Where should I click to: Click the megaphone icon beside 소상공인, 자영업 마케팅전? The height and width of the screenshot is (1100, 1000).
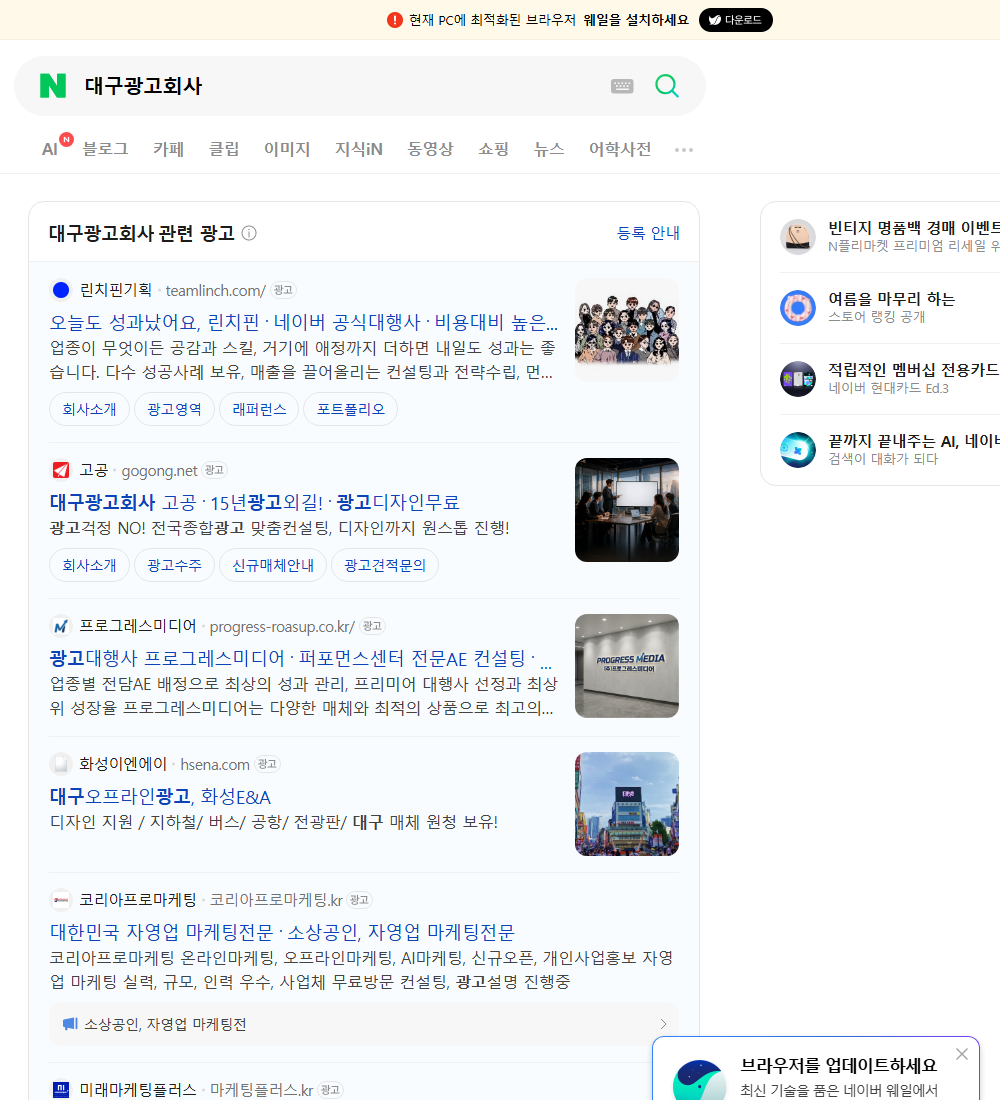tap(69, 1024)
